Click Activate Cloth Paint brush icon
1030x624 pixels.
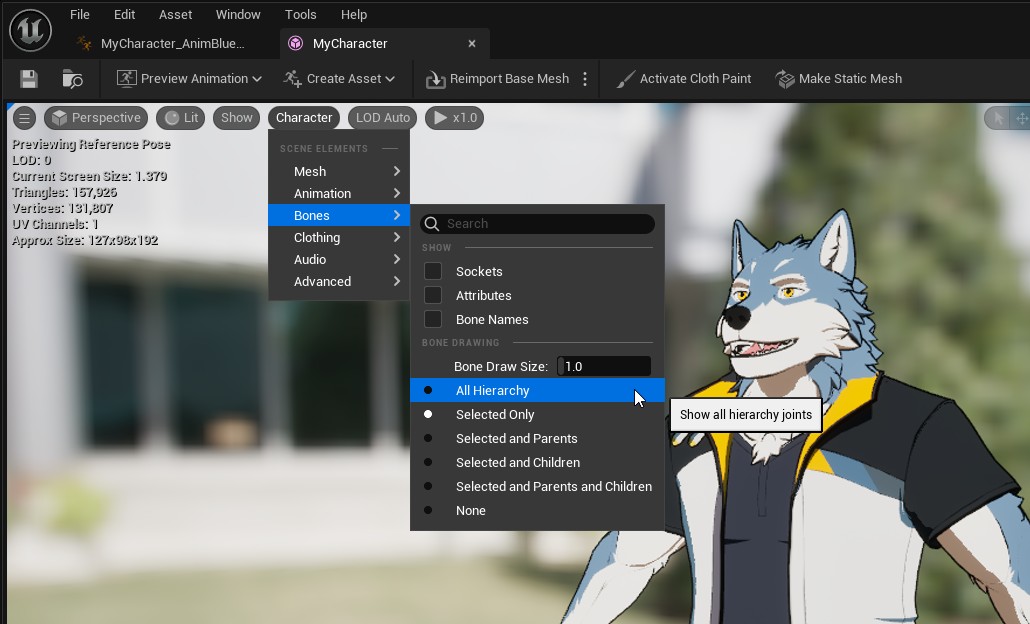[x=625, y=79]
